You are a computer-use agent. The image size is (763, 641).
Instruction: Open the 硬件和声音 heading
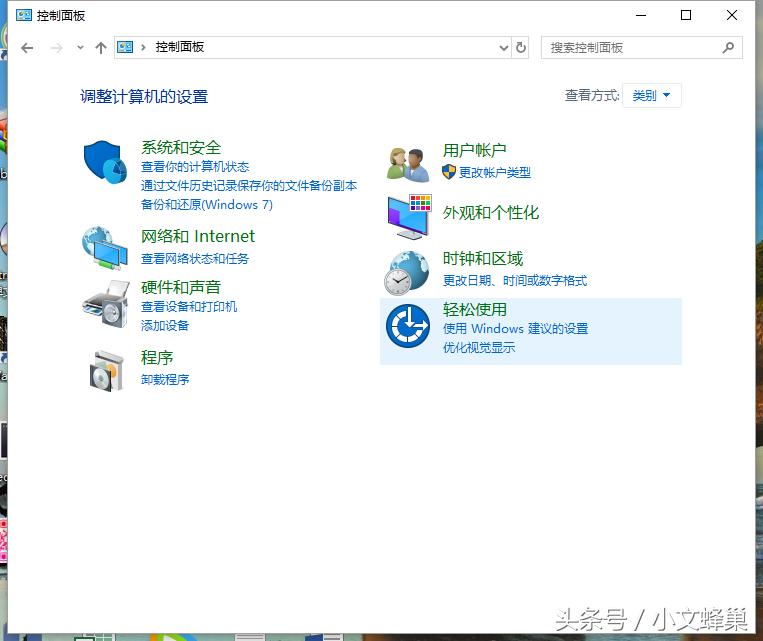tap(181, 287)
